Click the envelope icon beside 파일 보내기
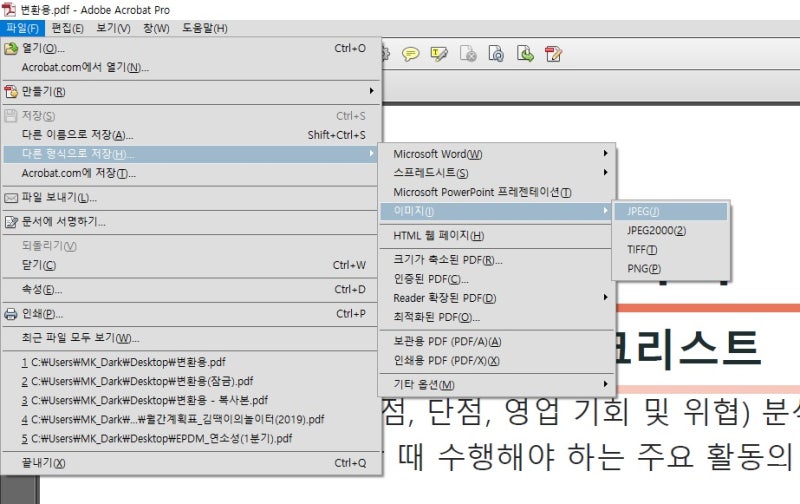 11,198
